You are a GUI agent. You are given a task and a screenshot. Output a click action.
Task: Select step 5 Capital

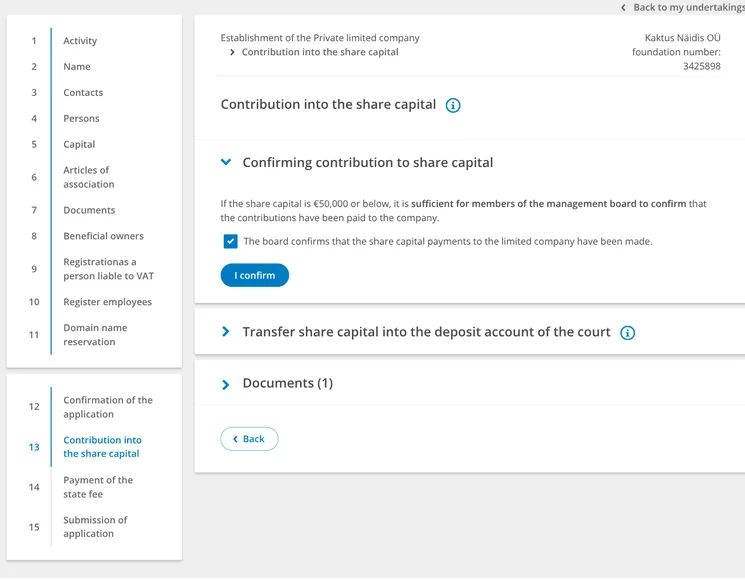point(79,144)
